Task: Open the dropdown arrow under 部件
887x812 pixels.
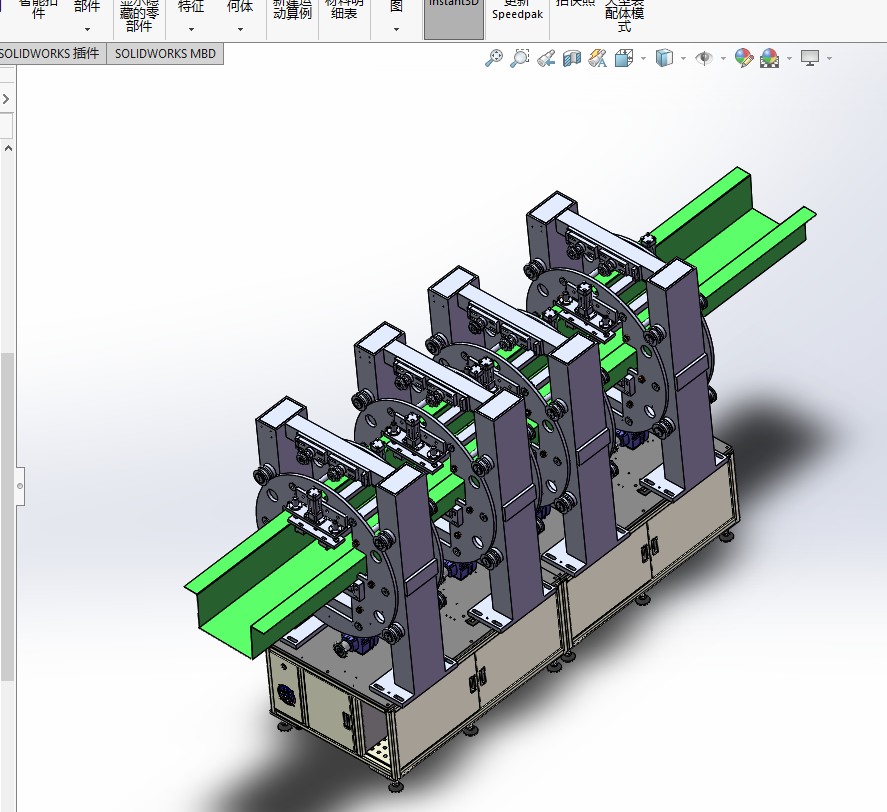Action: click(x=87, y=29)
